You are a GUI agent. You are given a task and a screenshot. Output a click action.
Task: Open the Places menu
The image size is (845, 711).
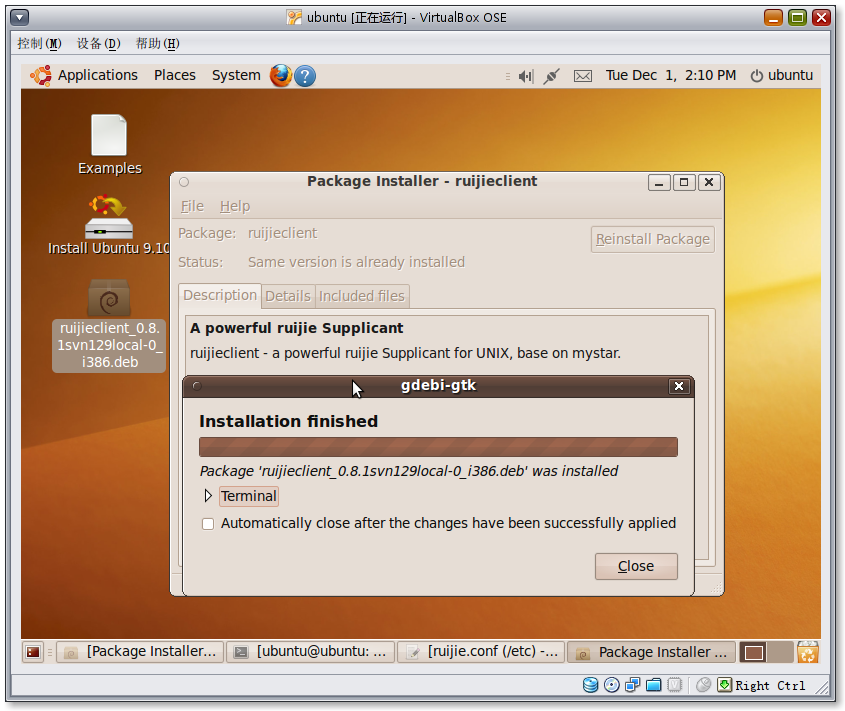point(175,75)
